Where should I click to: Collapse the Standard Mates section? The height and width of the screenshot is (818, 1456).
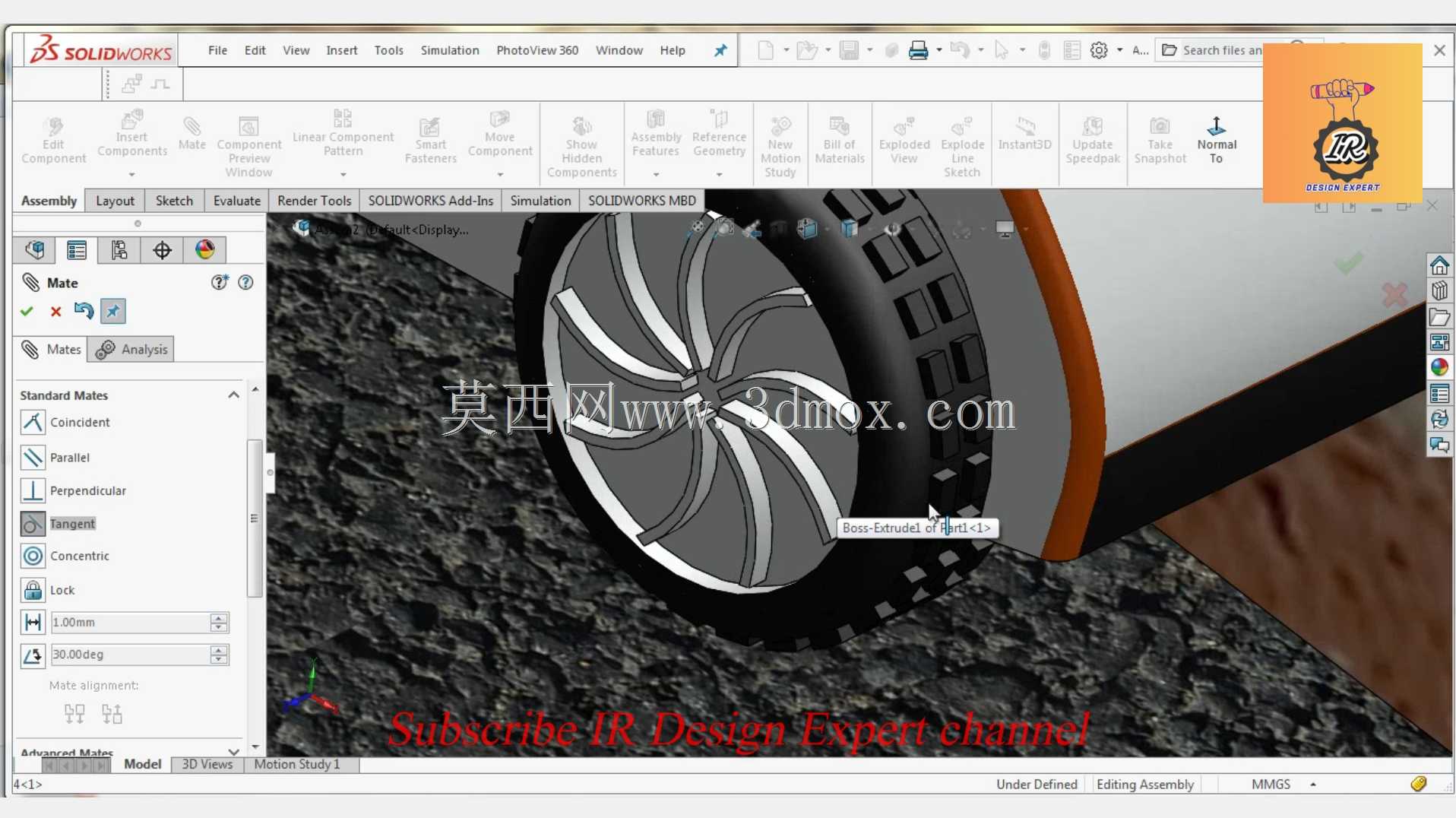[x=233, y=395]
